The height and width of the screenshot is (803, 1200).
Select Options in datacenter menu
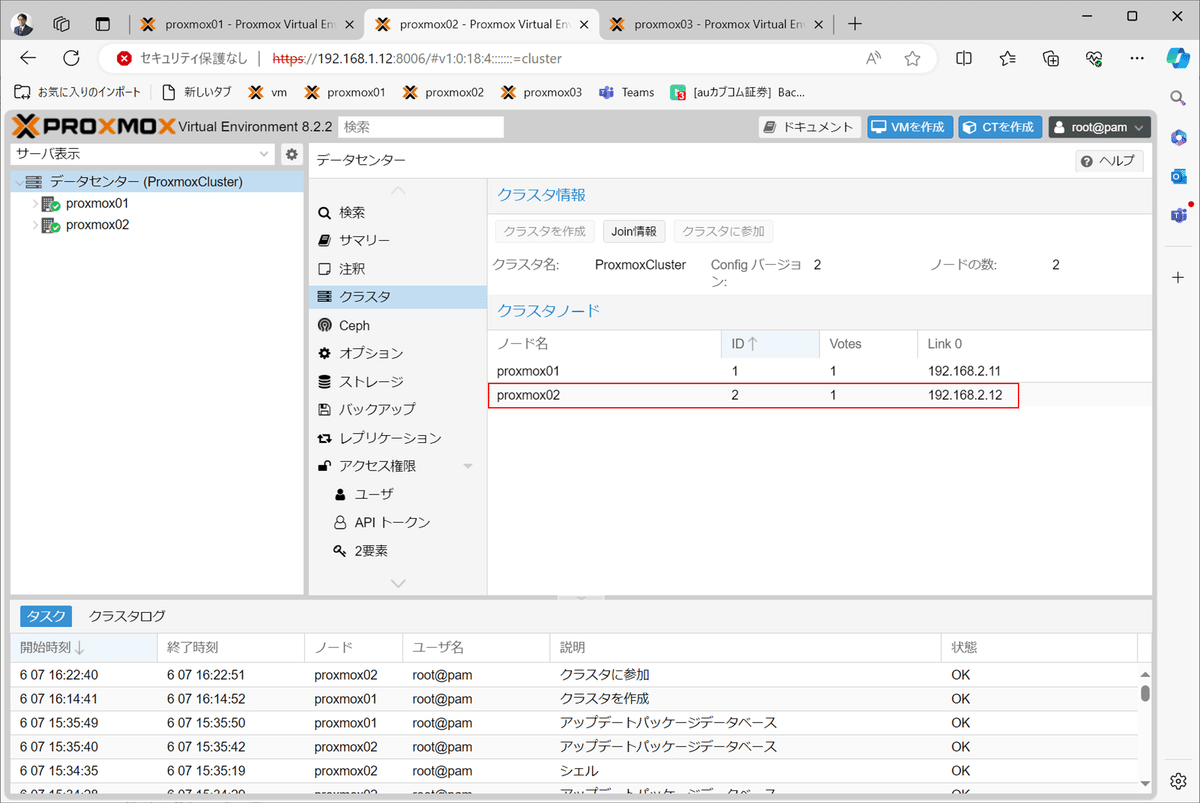pyautogui.click(x=398, y=353)
